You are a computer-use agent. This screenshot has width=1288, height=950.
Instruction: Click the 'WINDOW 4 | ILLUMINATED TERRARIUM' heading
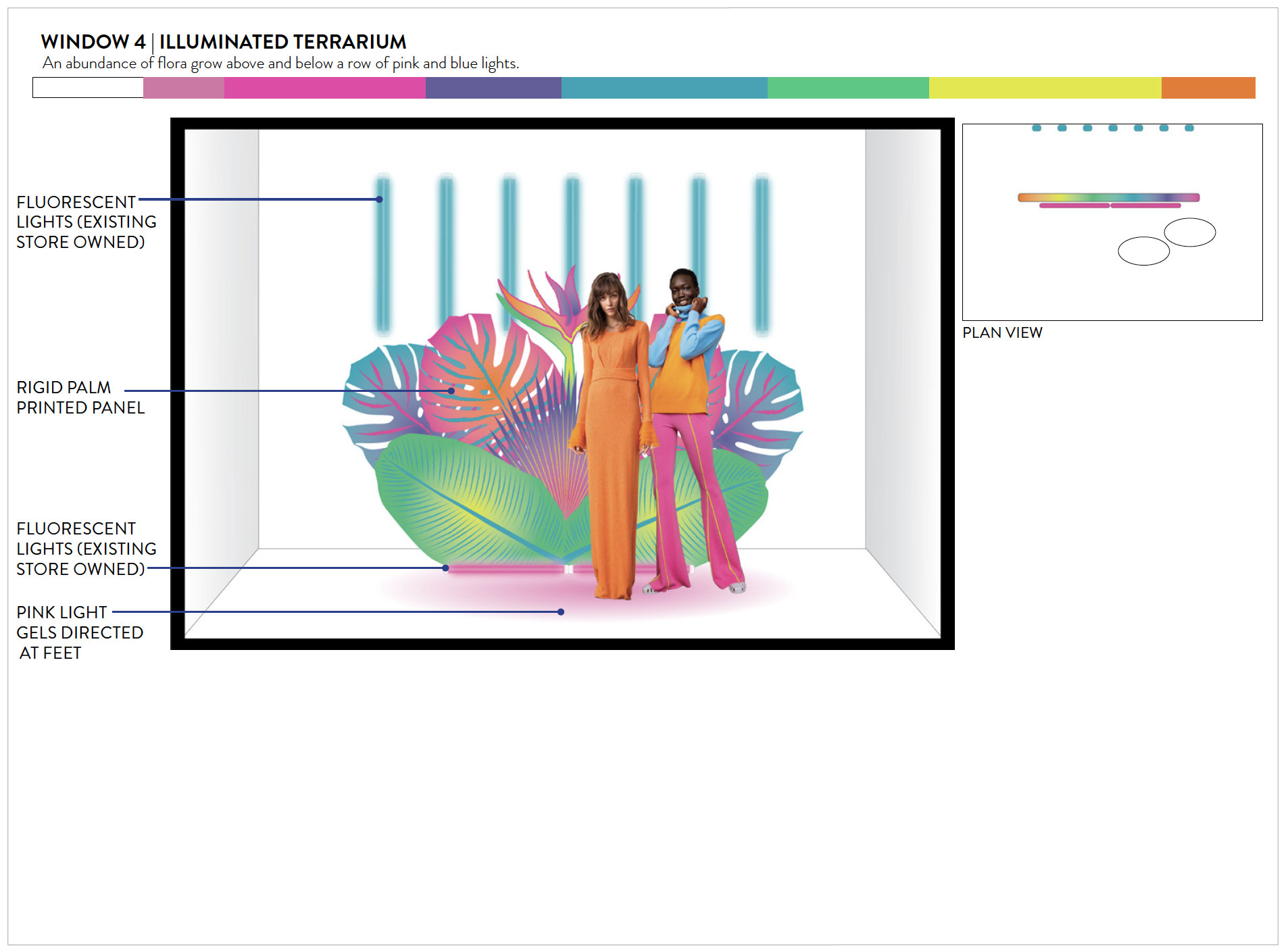(224, 42)
